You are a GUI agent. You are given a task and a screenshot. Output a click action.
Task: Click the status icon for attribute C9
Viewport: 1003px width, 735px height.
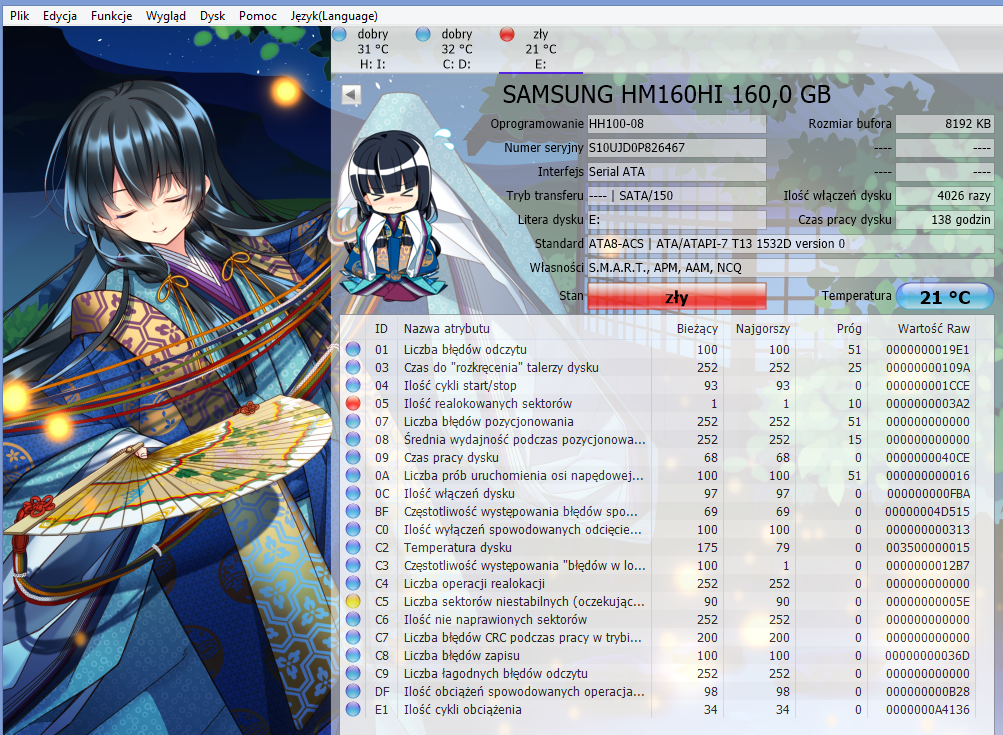(353, 674)
